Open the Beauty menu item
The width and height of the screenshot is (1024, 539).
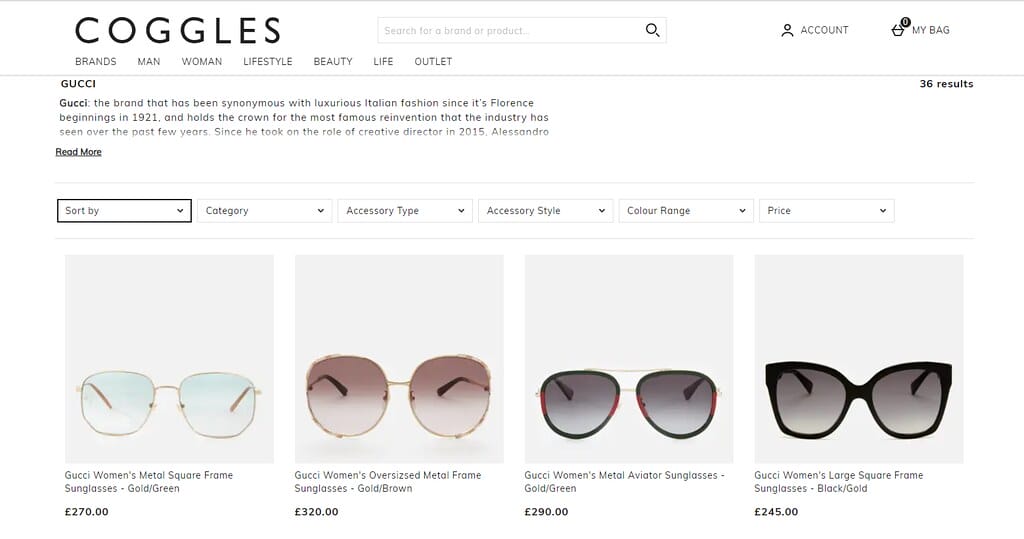click(333, 62)
